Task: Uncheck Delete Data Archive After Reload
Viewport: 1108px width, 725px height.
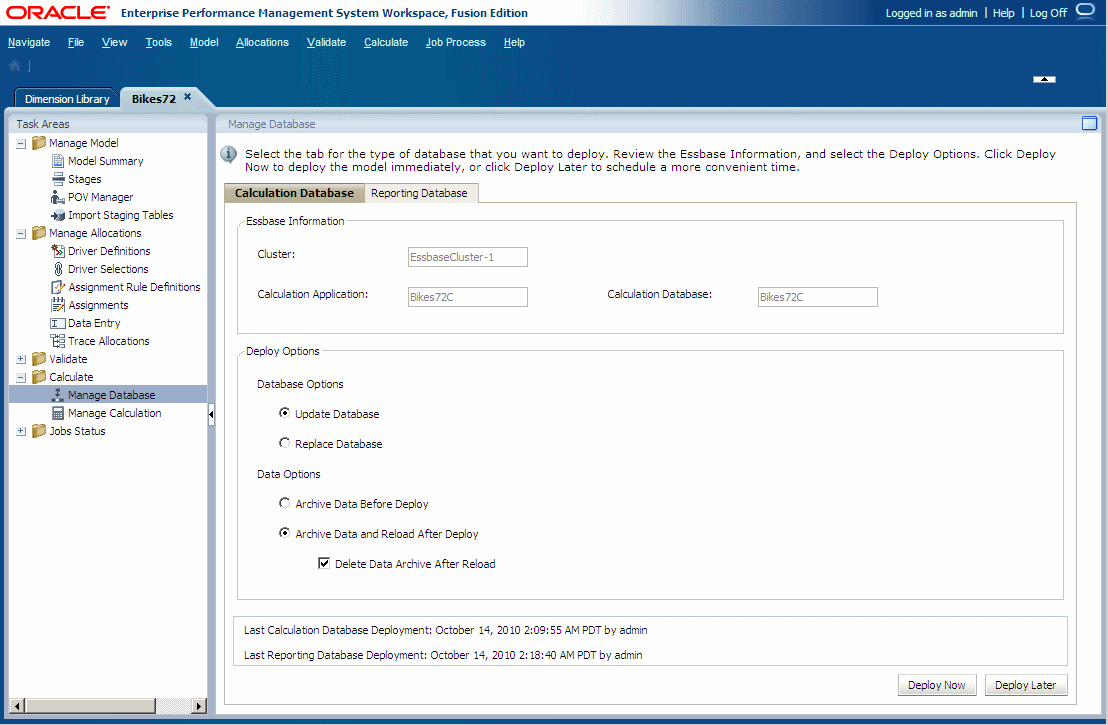Action: [x=324, y=563]
